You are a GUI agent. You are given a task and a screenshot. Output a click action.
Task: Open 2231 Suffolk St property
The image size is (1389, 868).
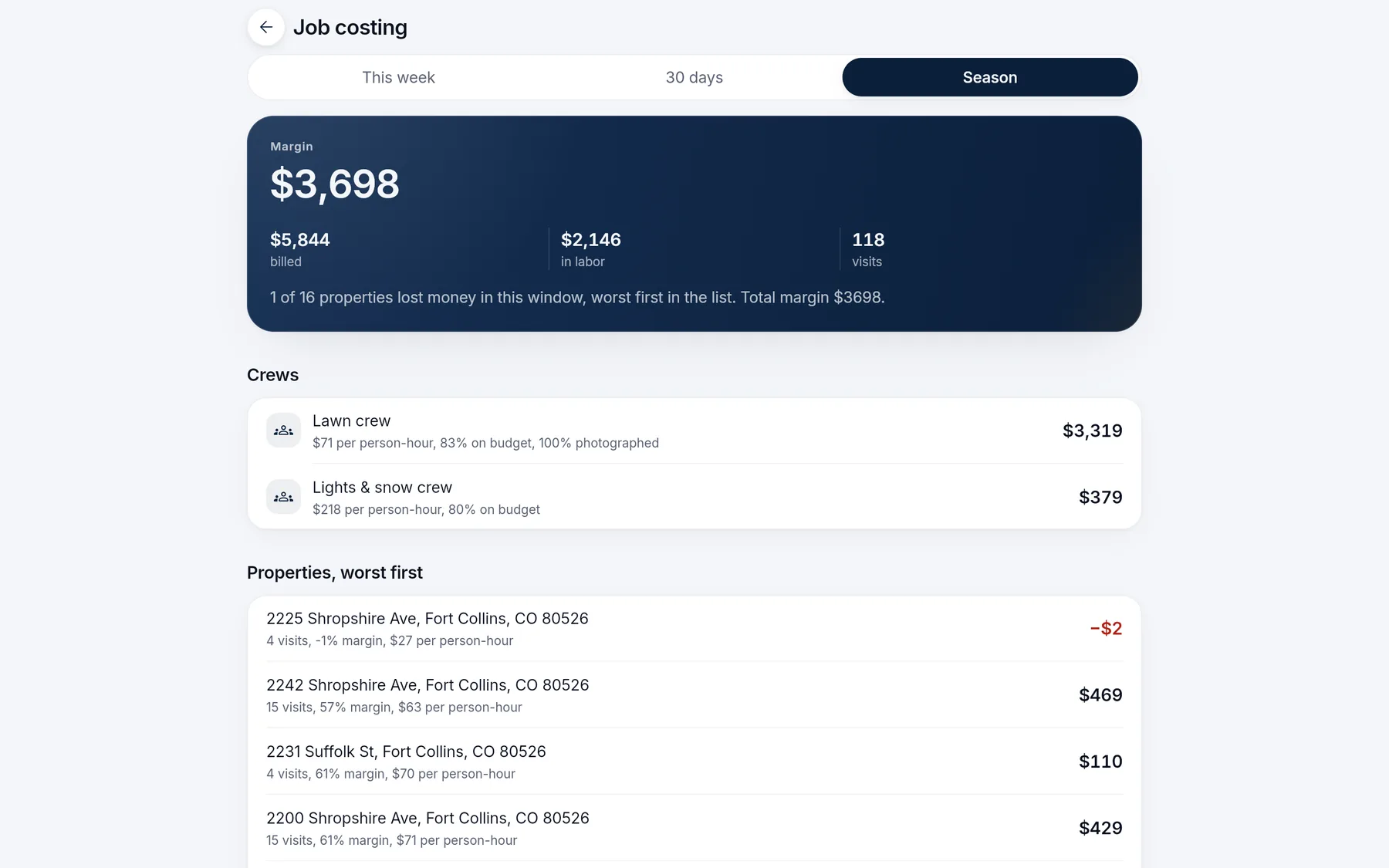click(x=694, y=762)
